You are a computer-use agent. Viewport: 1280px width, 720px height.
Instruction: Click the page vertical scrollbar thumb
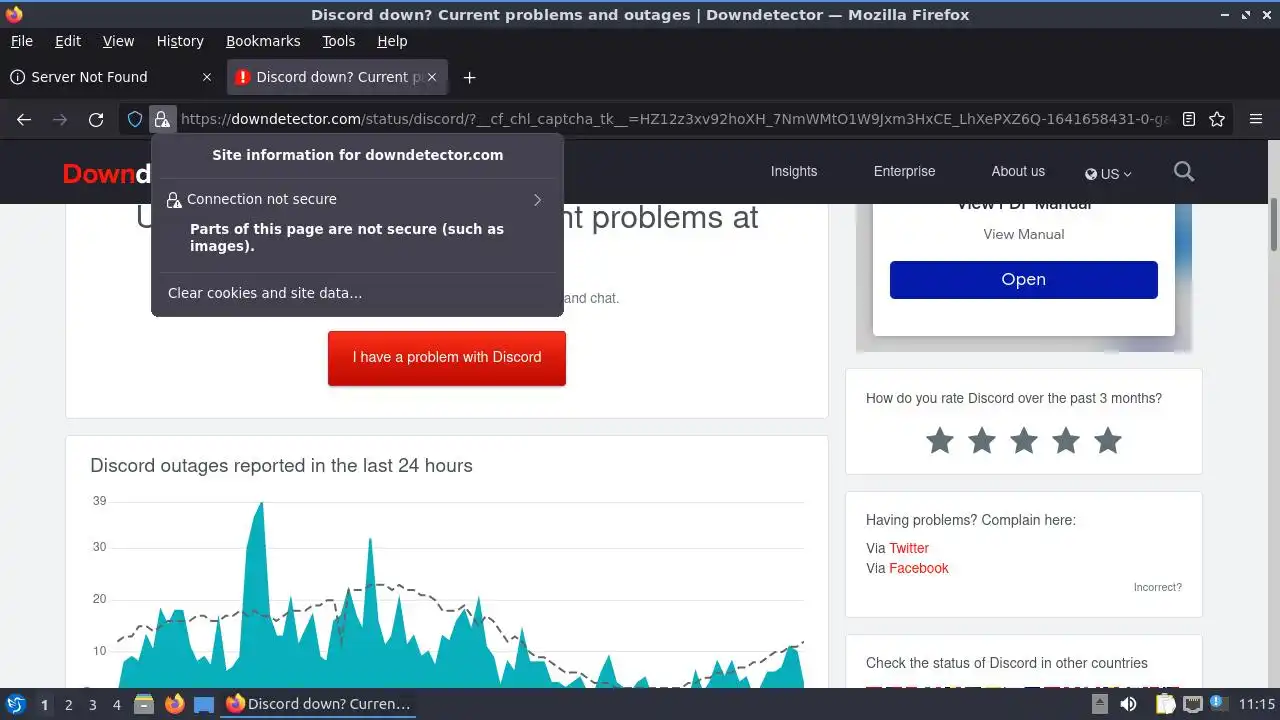[1274, 224]
